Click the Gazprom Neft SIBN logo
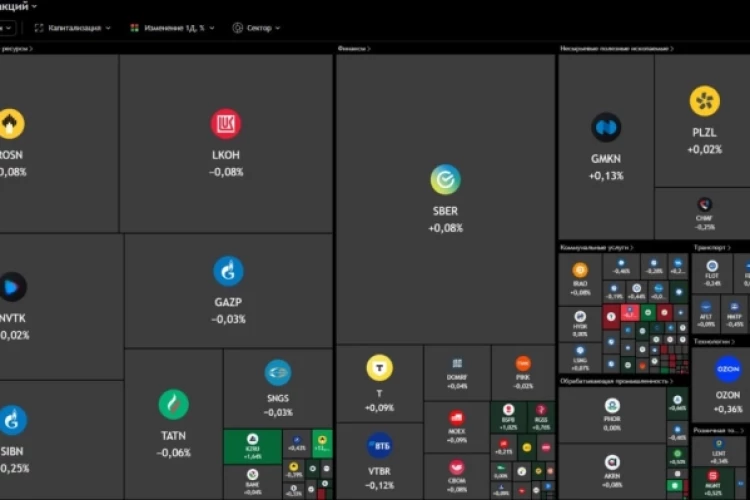The image size is (750, 500). coord(12,420)
